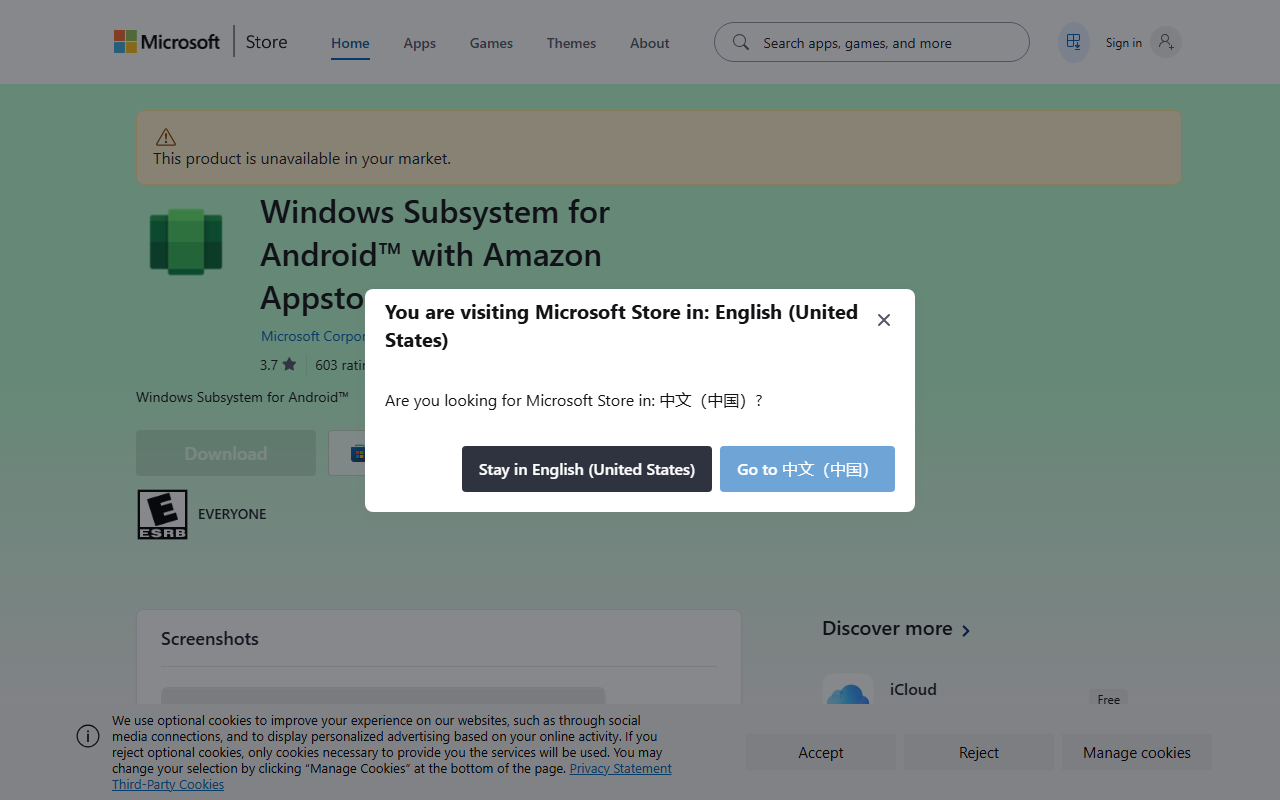Open the iCloud app icon

[x=848, y=691]
